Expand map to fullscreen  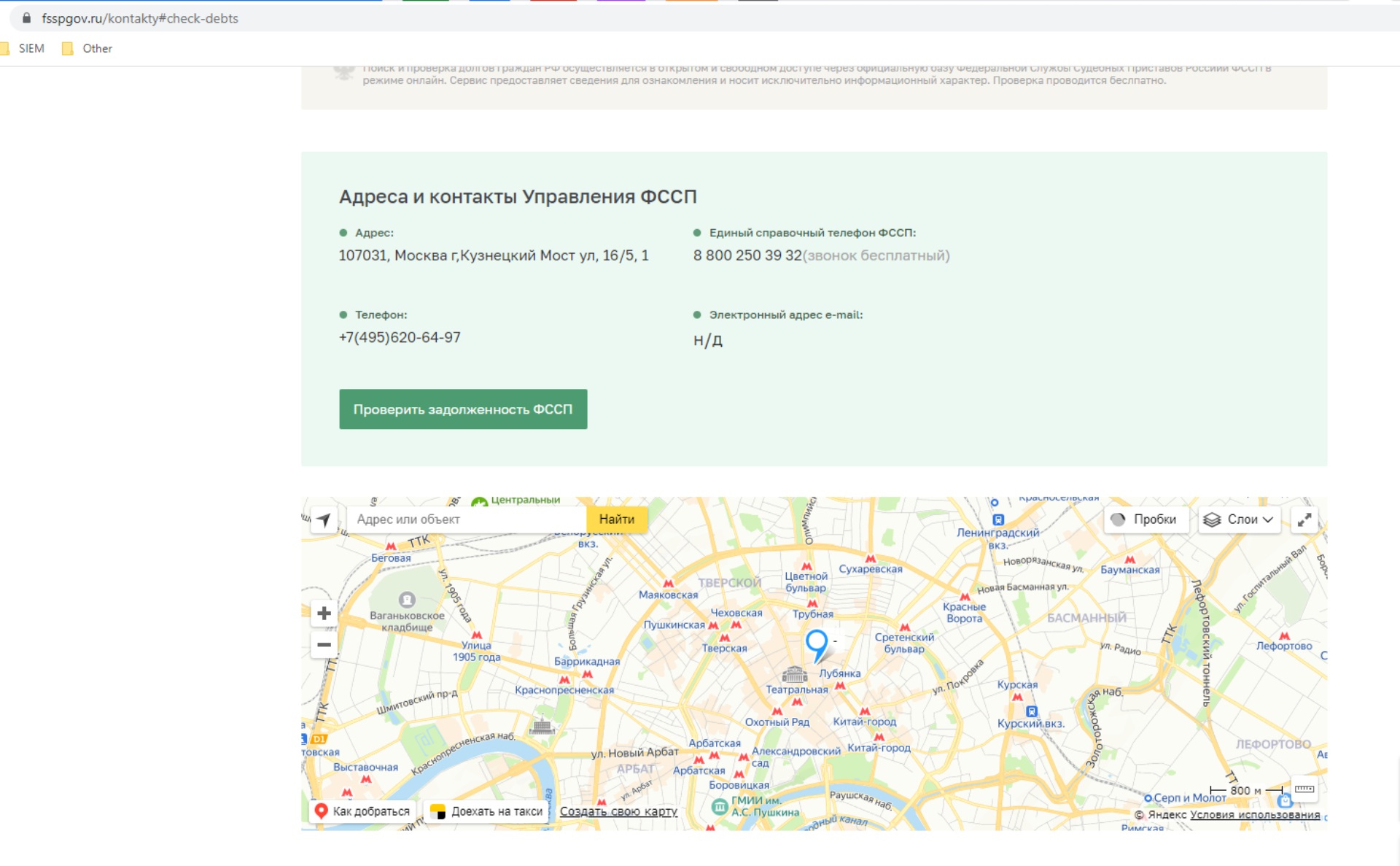coord(1304,519)
